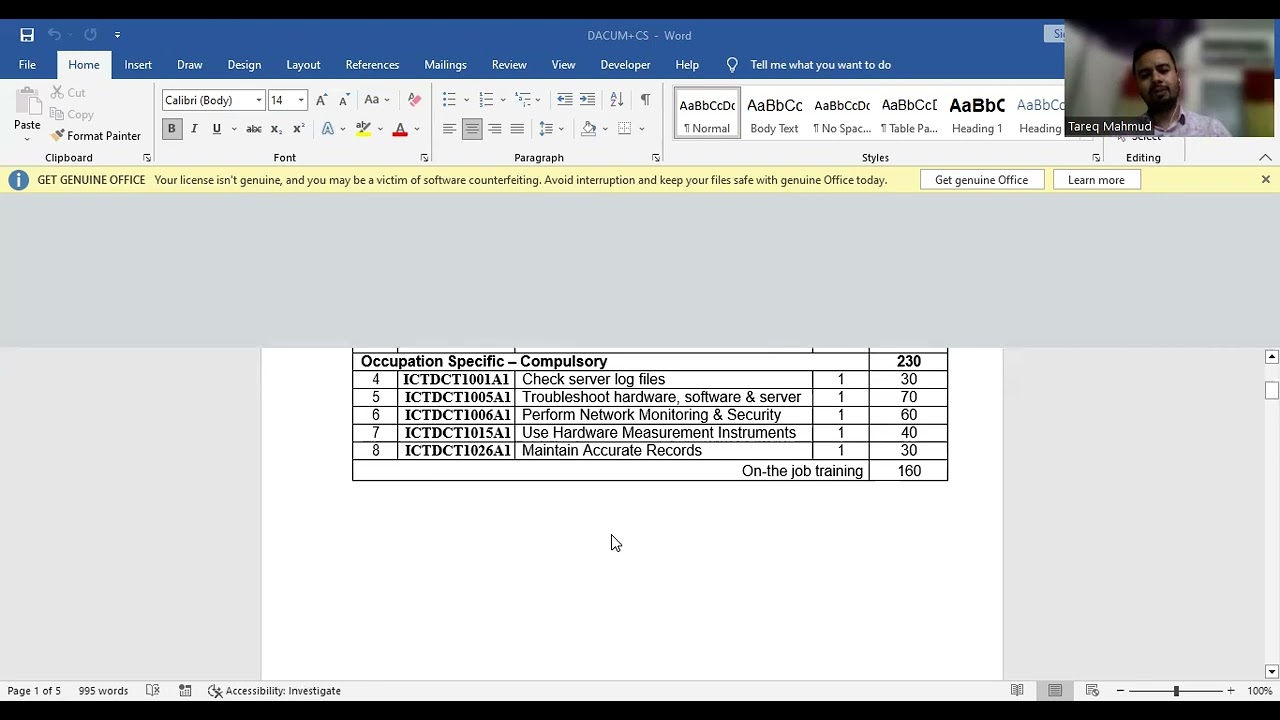This screenshot has height=720, width=1280.
Task: Switch to Web Layout view
Action: (1092, 691)
